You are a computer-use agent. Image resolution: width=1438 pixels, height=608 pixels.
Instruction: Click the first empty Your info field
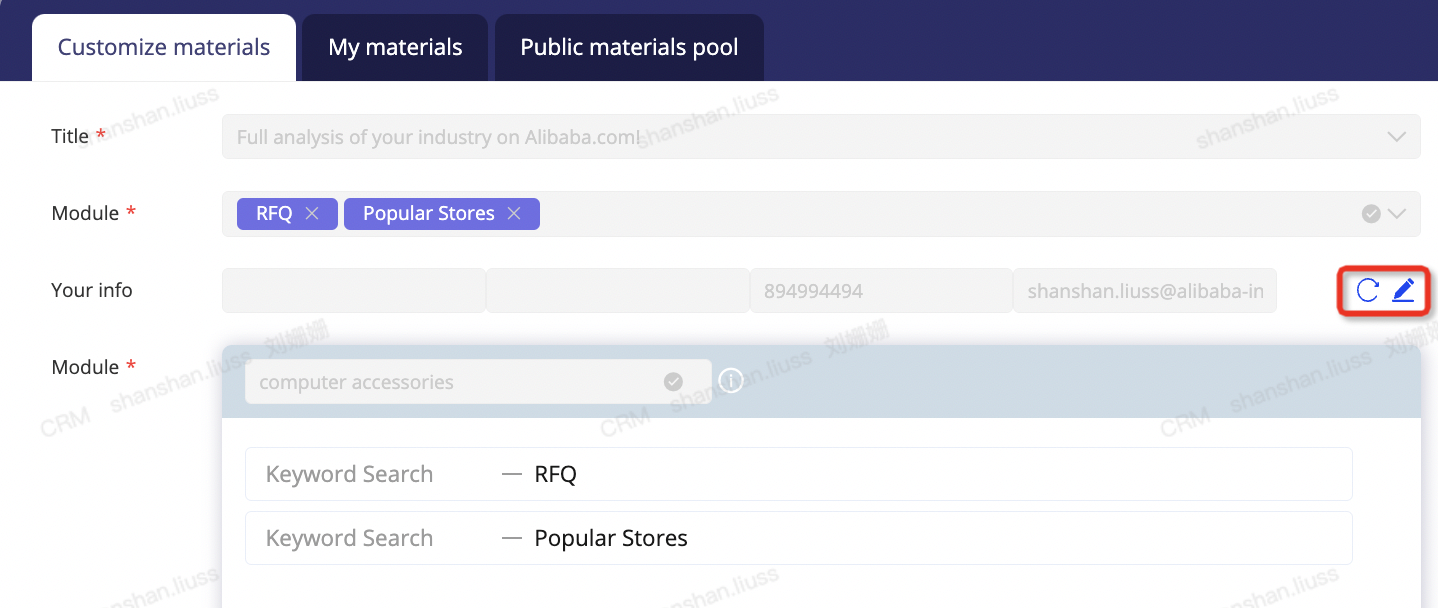coord(353,291)
